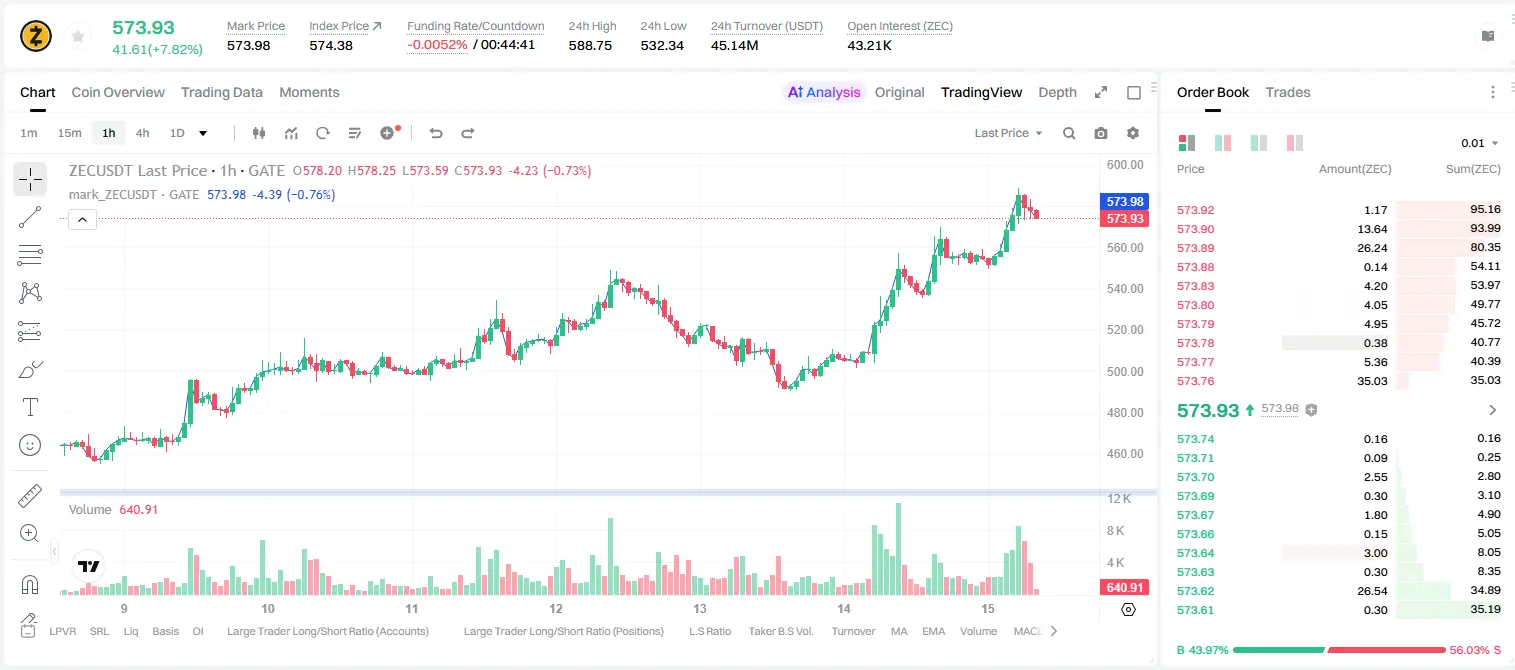Select the 15m timeframe button
The image size is (1515, 670).
69,133
